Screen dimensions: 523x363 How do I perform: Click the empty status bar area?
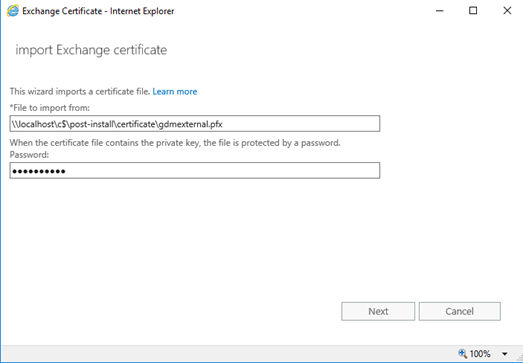click(227, 354)
